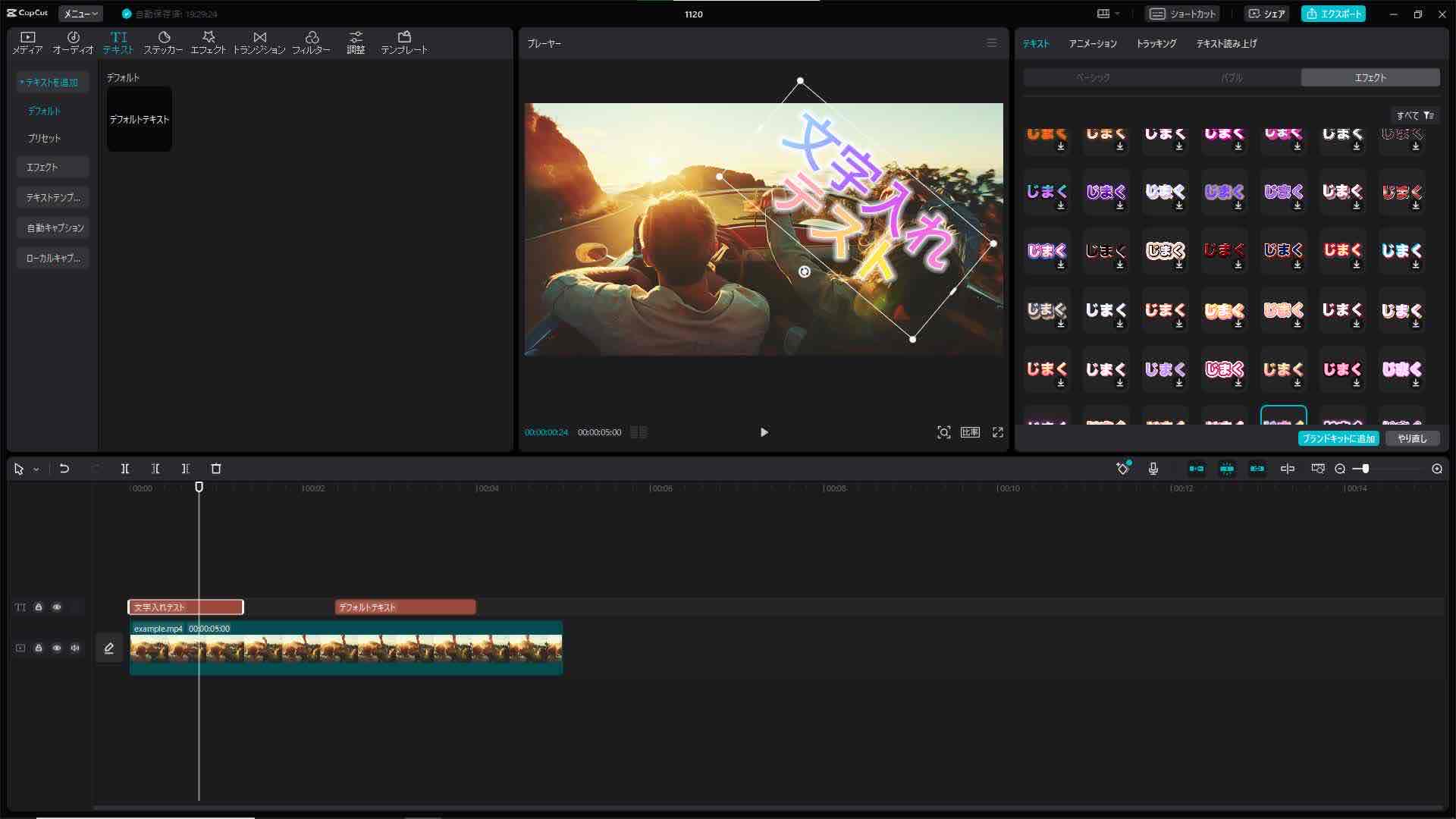Open the 自動キャプション sidebar item

53,227
